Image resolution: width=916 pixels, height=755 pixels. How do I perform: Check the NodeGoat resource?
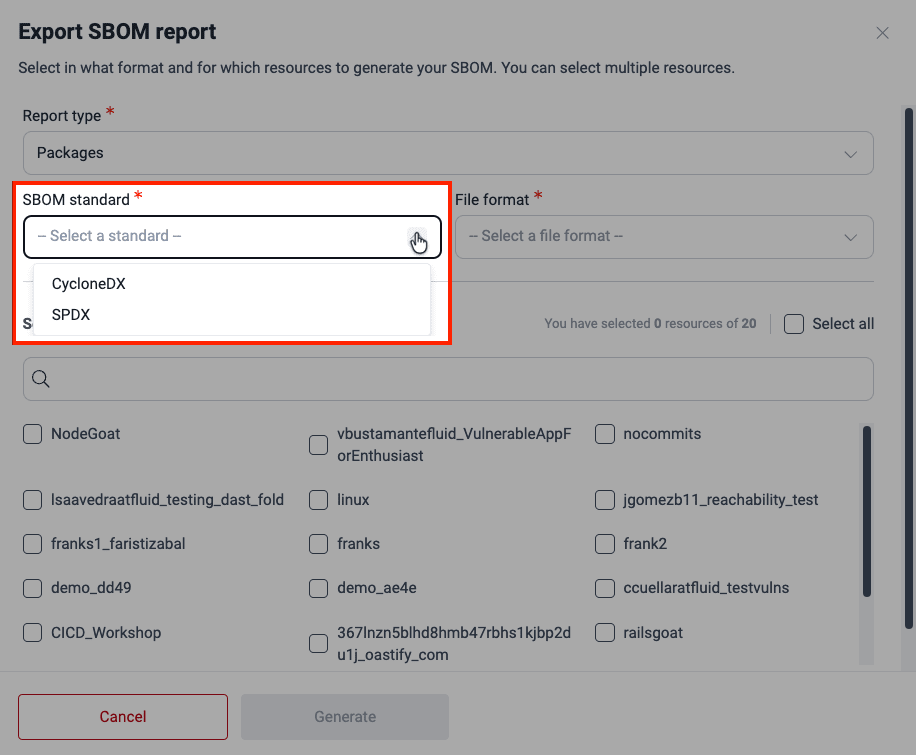click(x=32, y=434)
